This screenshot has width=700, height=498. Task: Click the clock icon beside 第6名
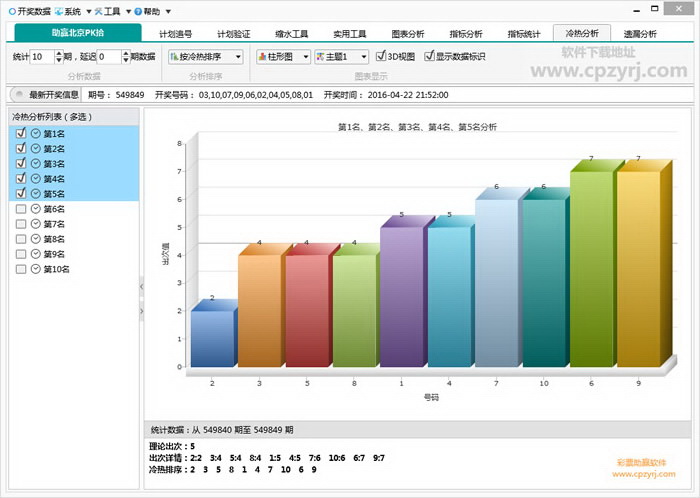tap(36, 209)
